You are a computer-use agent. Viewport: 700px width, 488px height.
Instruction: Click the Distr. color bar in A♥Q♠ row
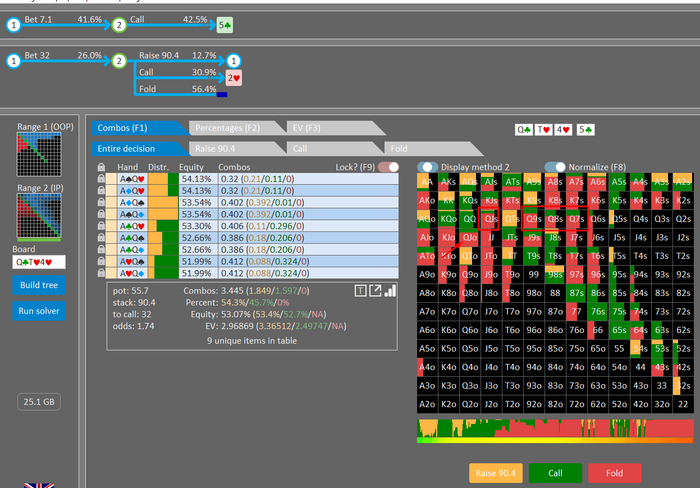(x=163, y=261)
